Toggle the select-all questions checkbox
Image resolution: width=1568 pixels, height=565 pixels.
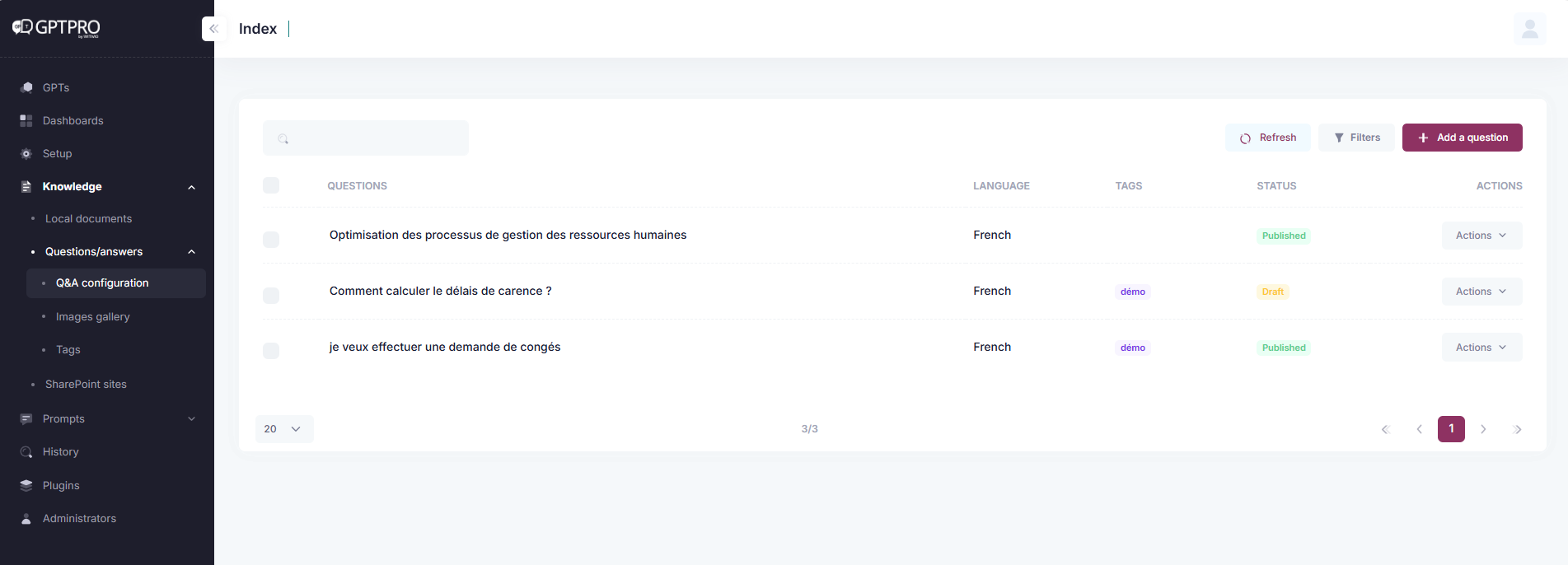coord(271,185)
